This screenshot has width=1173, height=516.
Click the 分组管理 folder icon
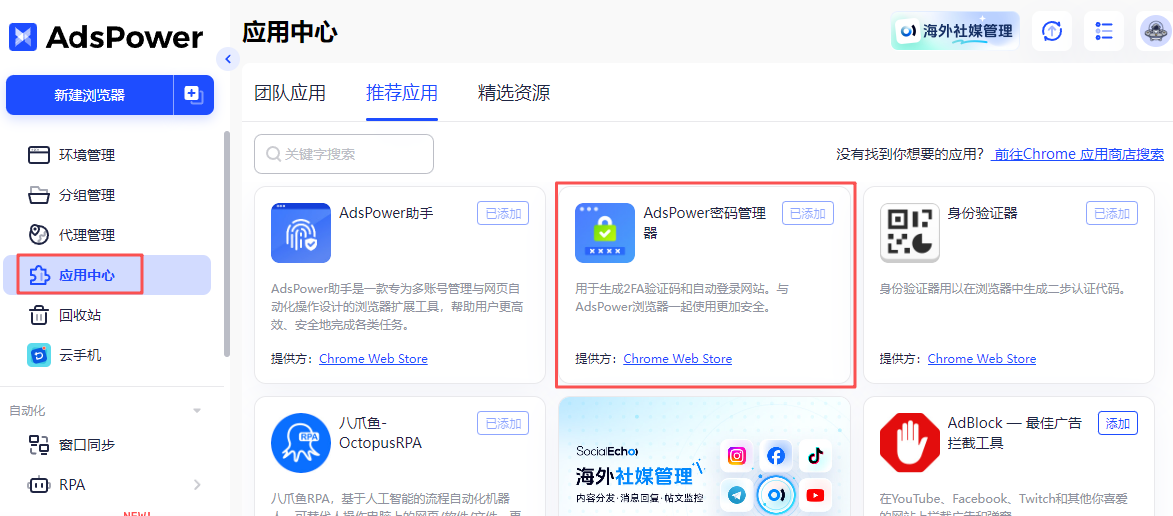38,196
